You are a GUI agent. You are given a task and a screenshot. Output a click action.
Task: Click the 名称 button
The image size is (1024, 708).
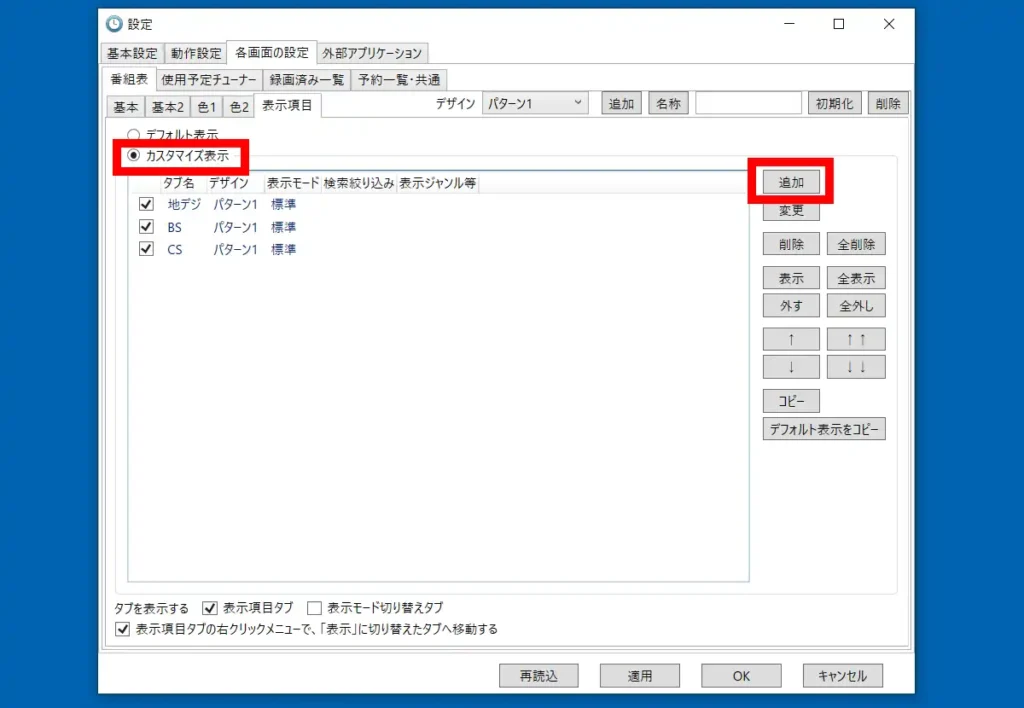click(x=668, y=103)
